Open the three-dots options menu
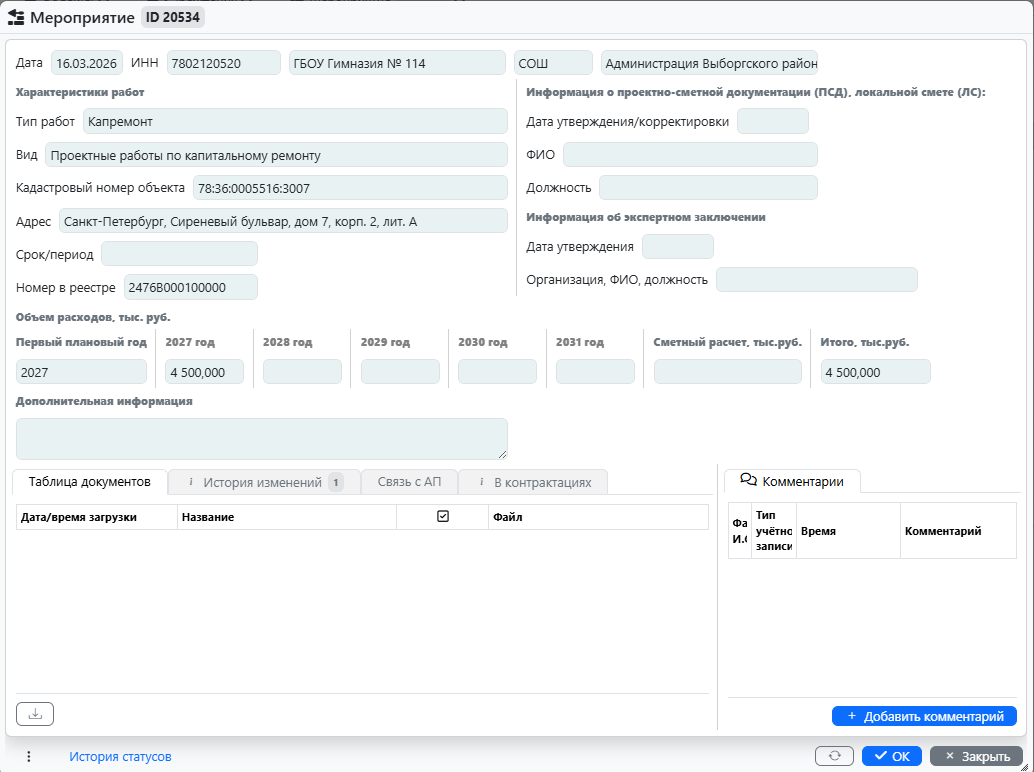The image size is (1034, 772). 29,756
